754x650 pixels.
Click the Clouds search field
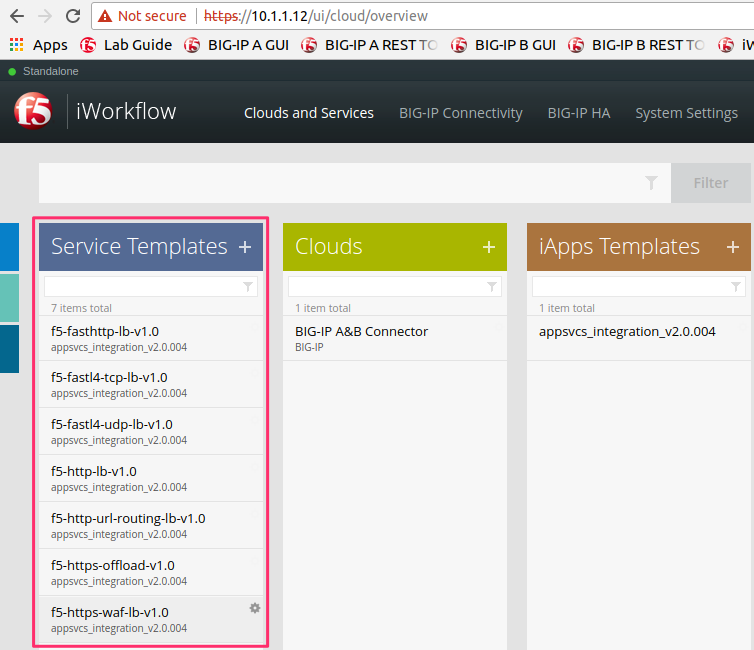395,287
